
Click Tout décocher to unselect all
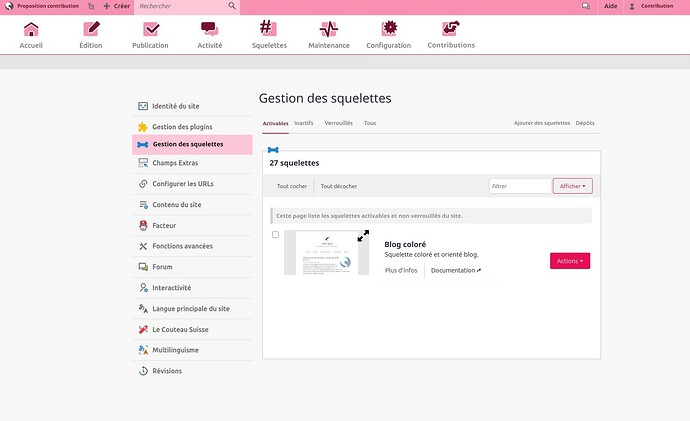click(339, 186)
